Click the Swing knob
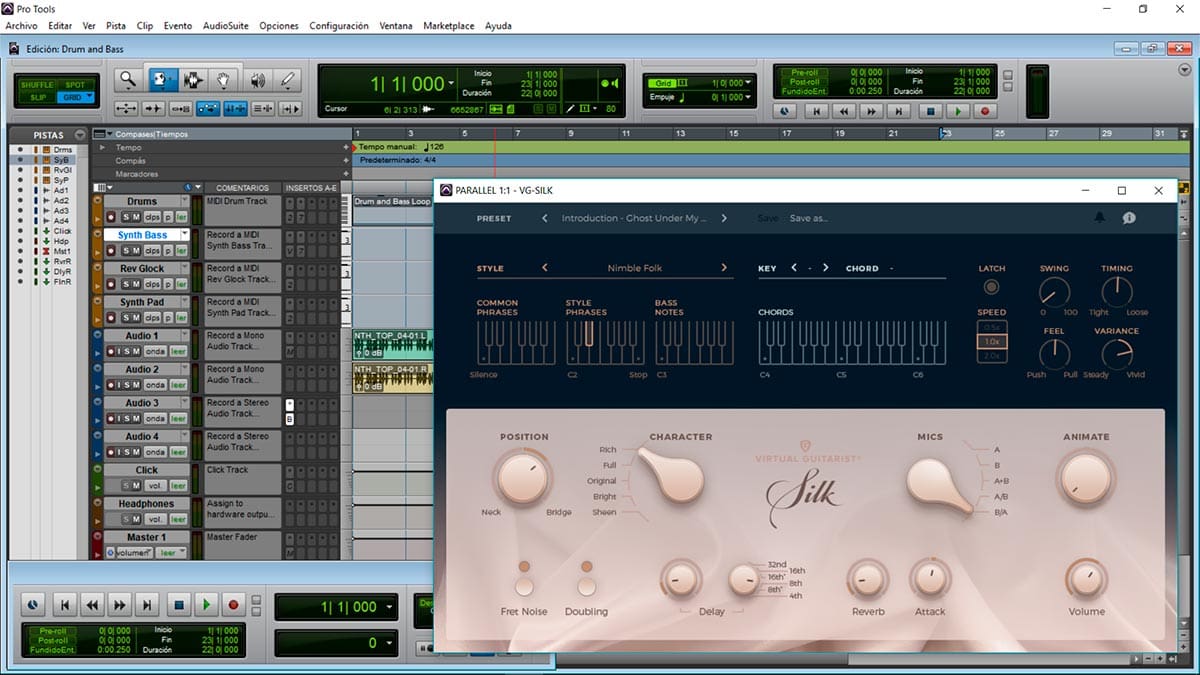This screenshot has width=1200, height=675. point(1054,292)
